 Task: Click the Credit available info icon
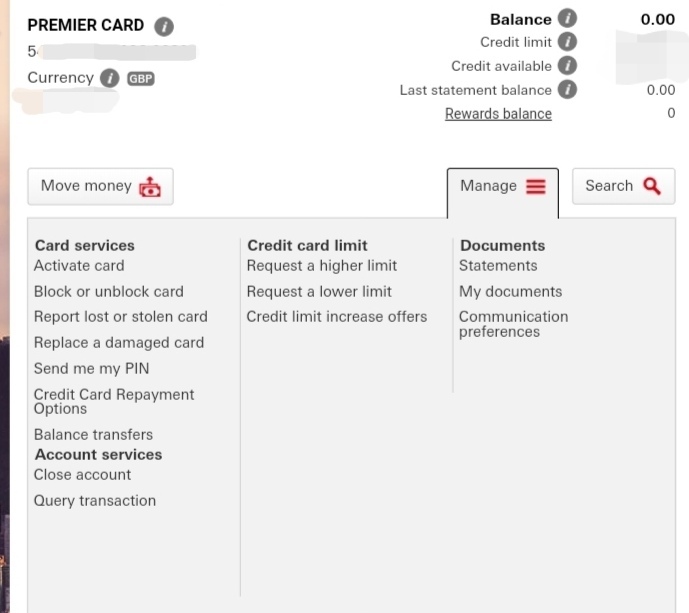567,66
